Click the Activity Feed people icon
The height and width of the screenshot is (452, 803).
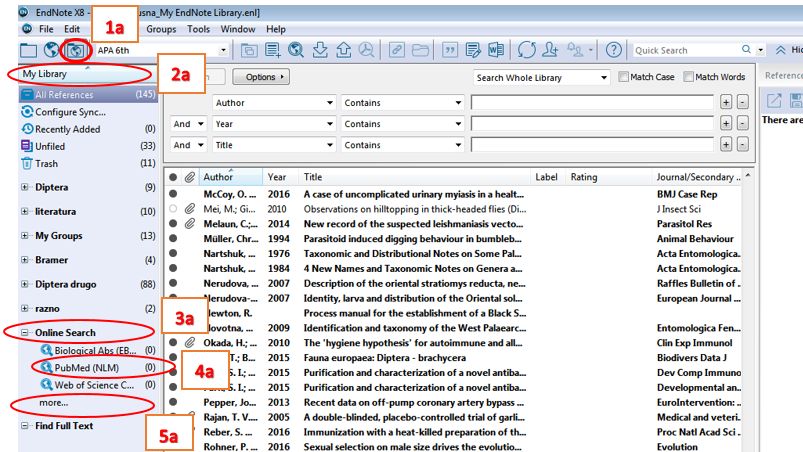[575, 50]
